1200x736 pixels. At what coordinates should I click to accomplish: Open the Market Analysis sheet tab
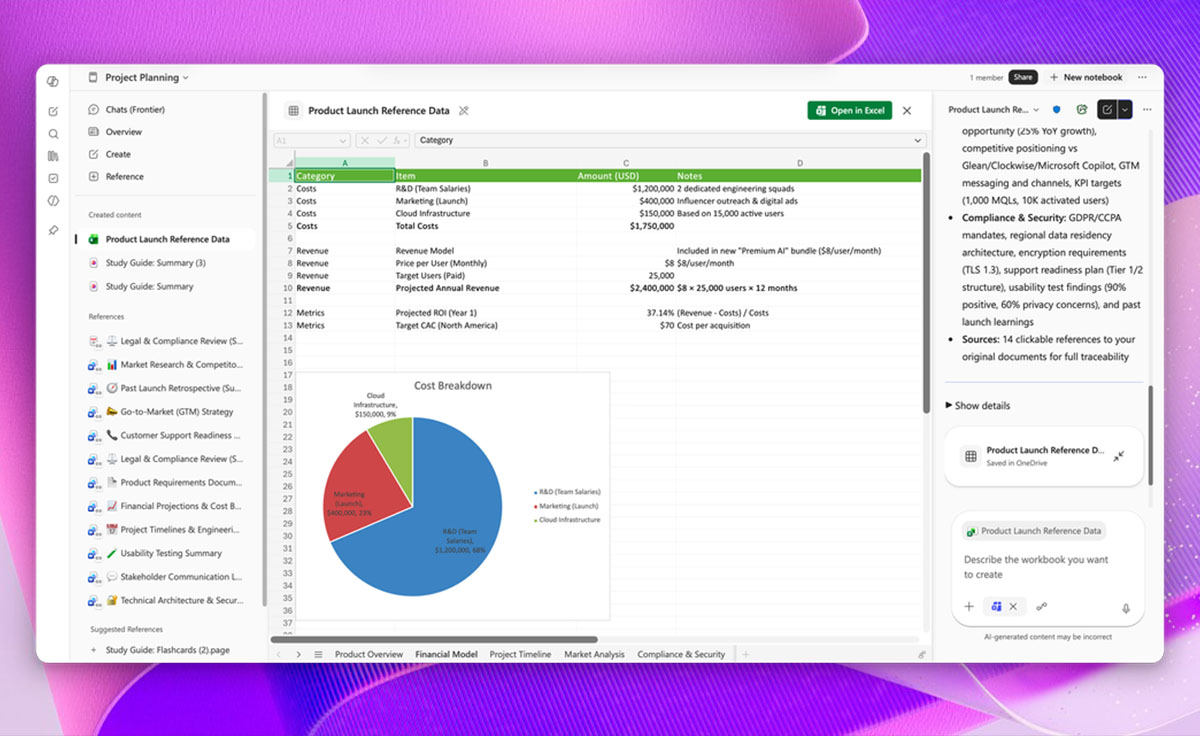tap(594, 654)
